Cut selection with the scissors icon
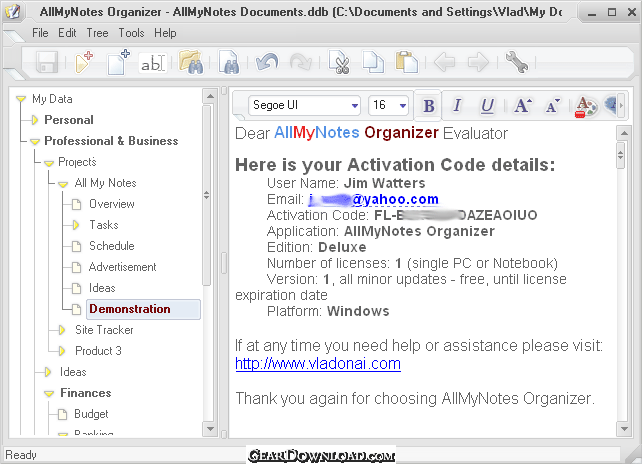 tap(340, 62)
